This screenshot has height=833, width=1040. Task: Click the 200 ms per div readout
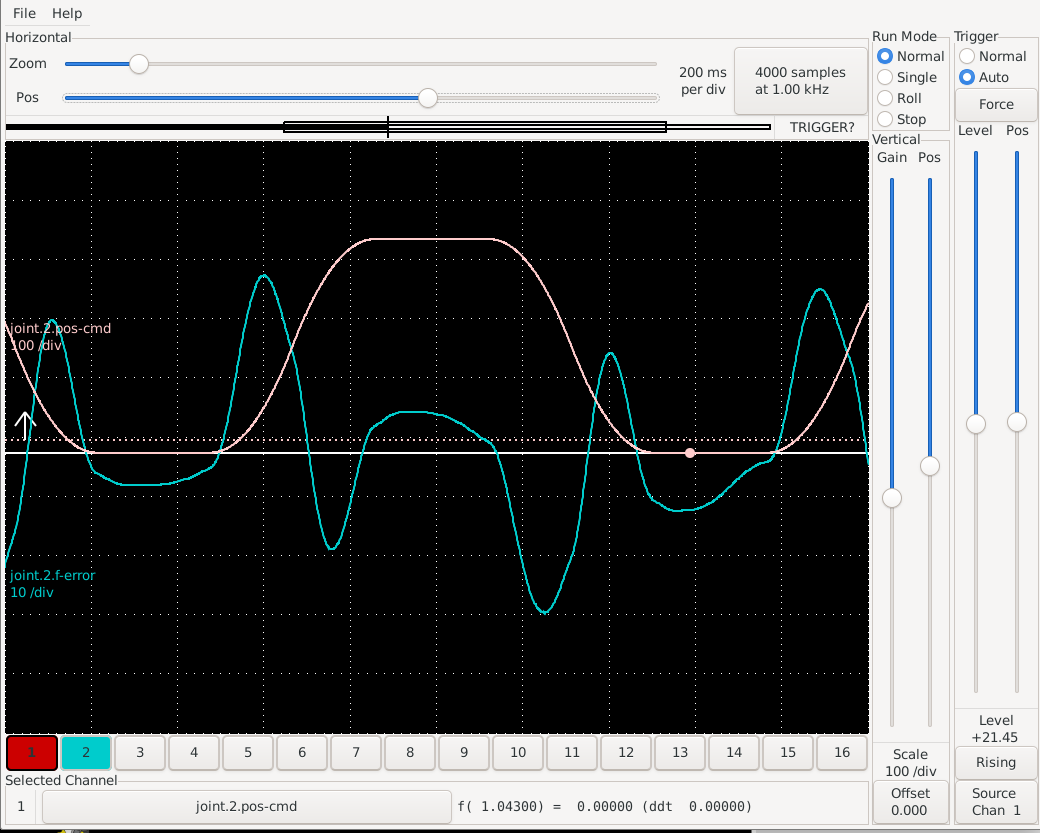[703, 81]
